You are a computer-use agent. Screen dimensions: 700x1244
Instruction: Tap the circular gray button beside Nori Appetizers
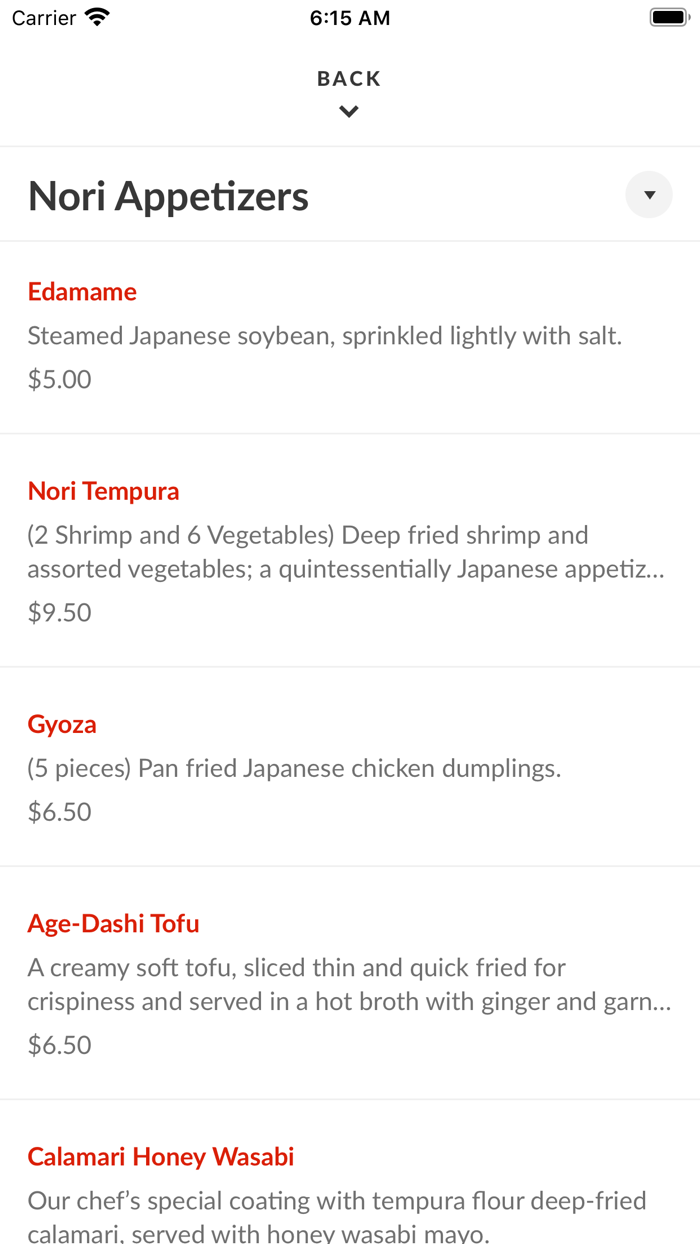click(x=648, y=194)
